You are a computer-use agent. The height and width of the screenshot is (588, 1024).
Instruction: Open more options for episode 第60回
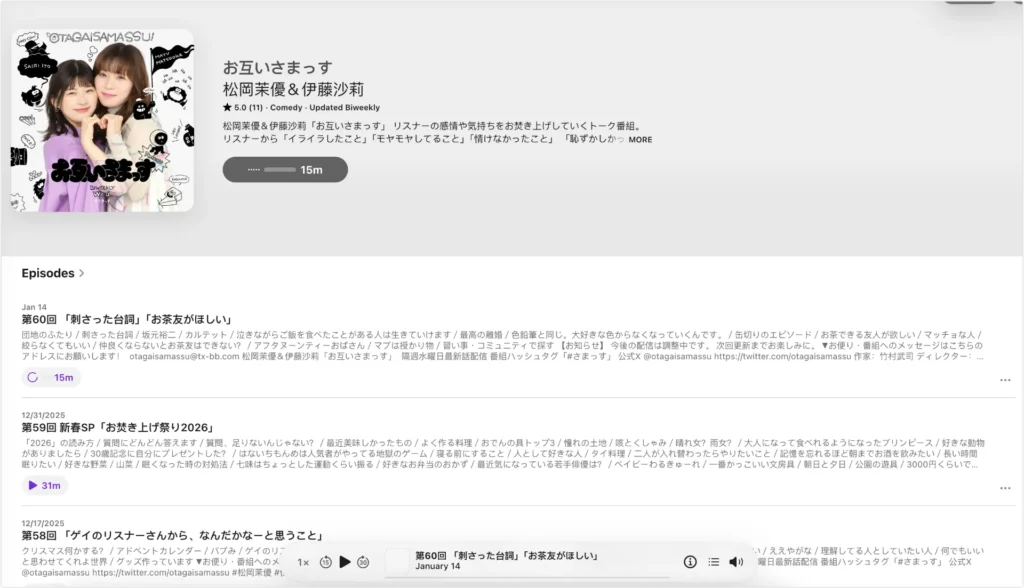tap(1005, 380)
